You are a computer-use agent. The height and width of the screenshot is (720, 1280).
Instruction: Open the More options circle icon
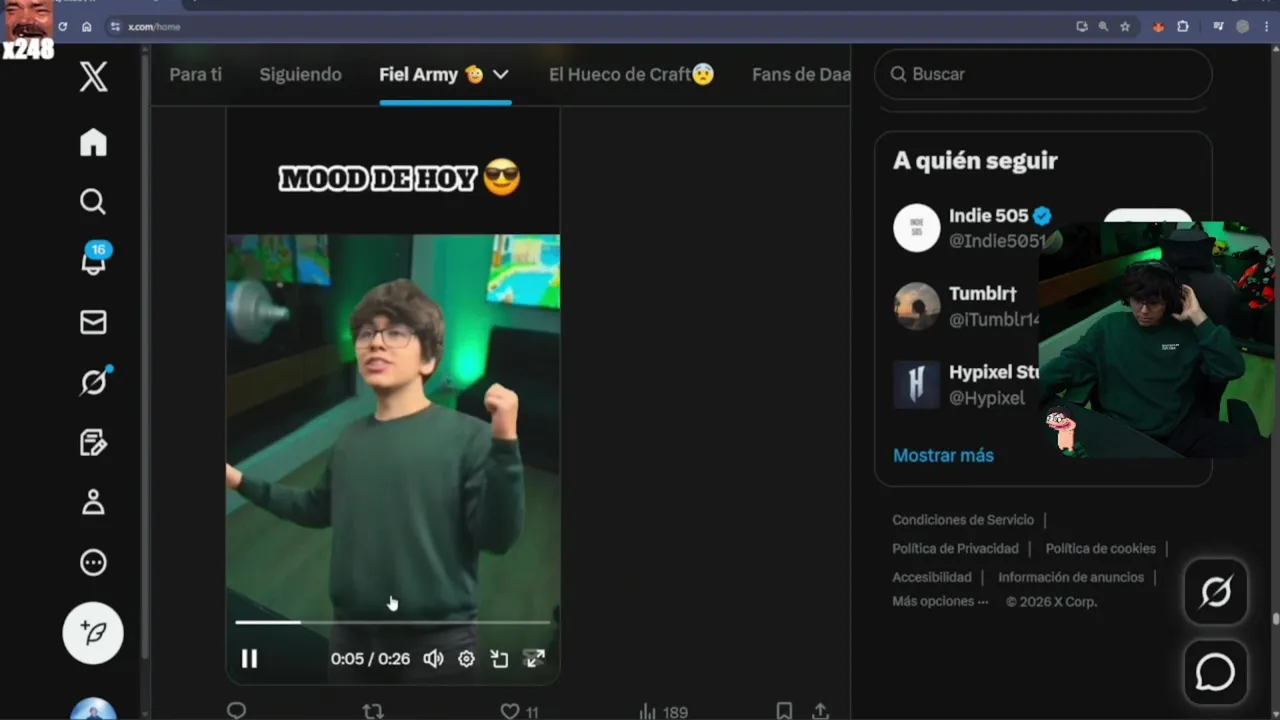pyautogui.click(x=93, y=563)
